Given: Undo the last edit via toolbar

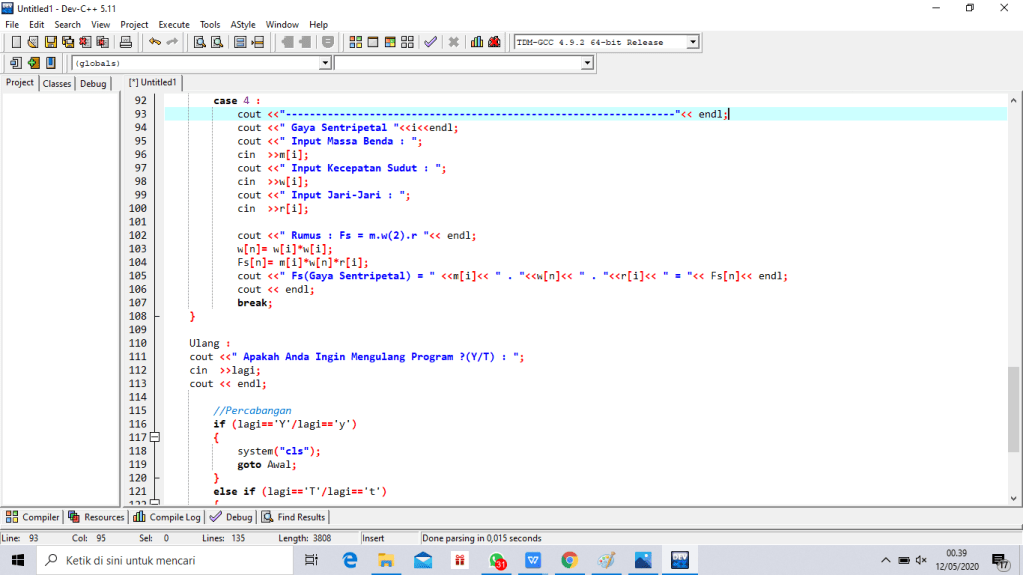Looking at the screenshot, I should 154,42.
